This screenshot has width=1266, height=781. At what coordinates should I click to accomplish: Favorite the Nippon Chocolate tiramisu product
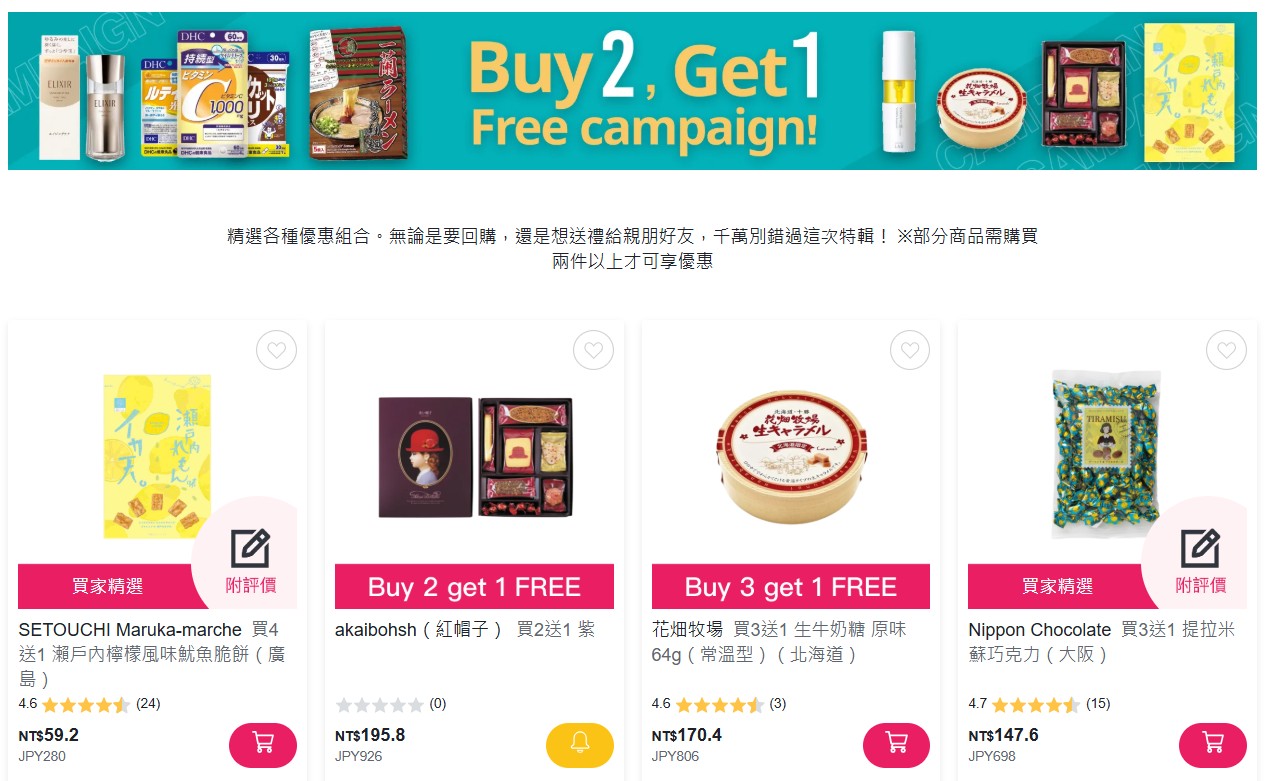1227,350
